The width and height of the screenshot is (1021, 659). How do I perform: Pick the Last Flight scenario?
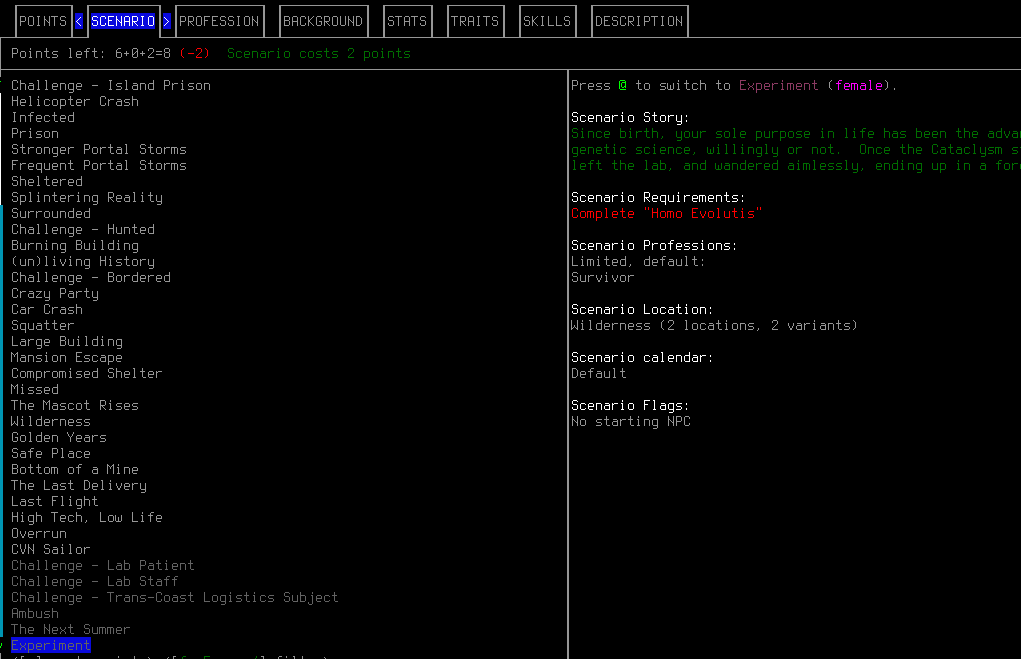click(x=55, y=501)
